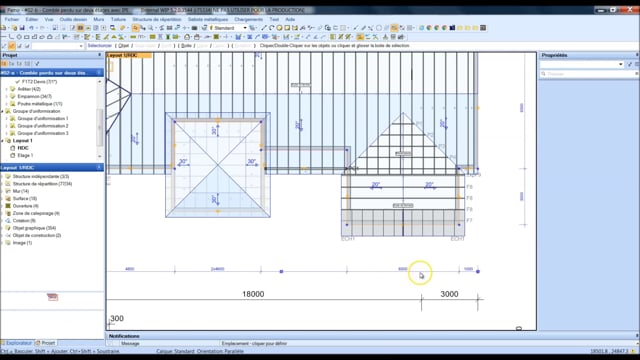Select the angled polyline tool
The width and height of the screenshot is (640, 360).
[x=11, y=37]
